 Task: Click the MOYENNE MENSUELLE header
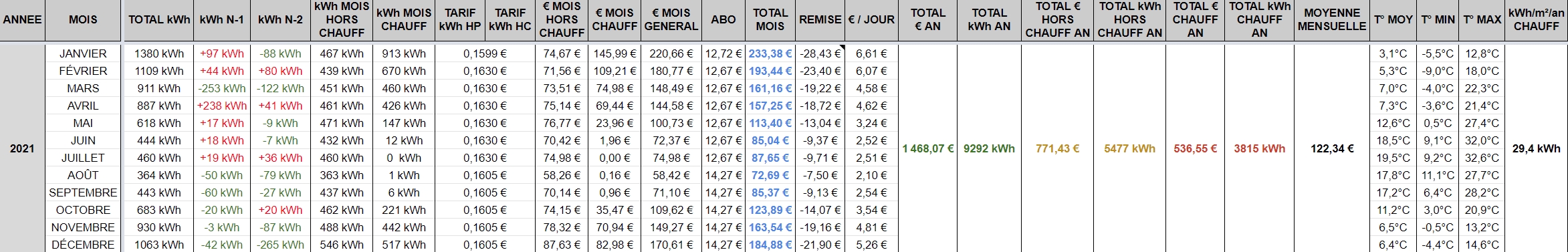pos(1332,20)
